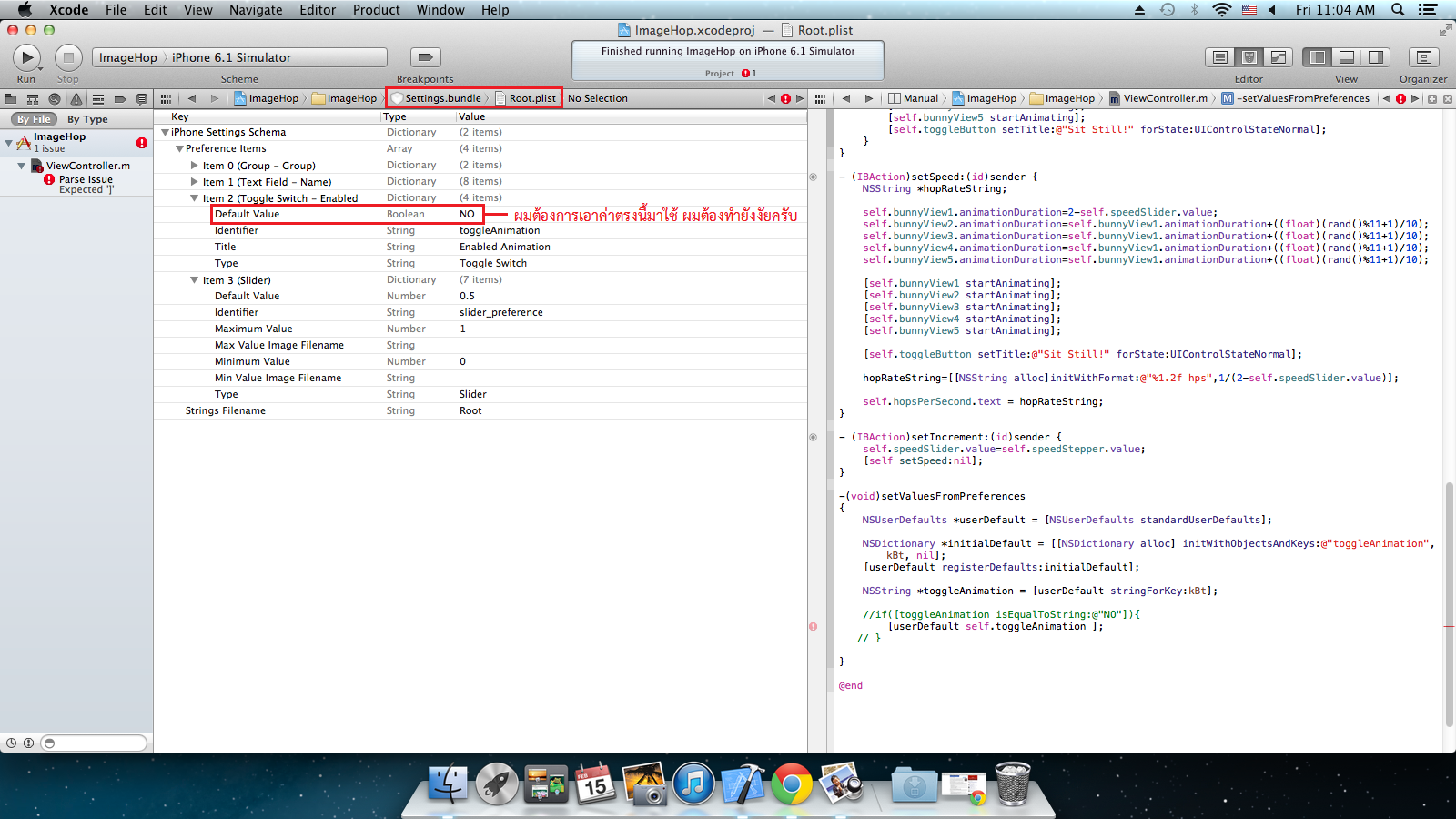The width and height of the screenshot is (1456, 819).
Task: Open the Product menu
Action: (376, 9)
